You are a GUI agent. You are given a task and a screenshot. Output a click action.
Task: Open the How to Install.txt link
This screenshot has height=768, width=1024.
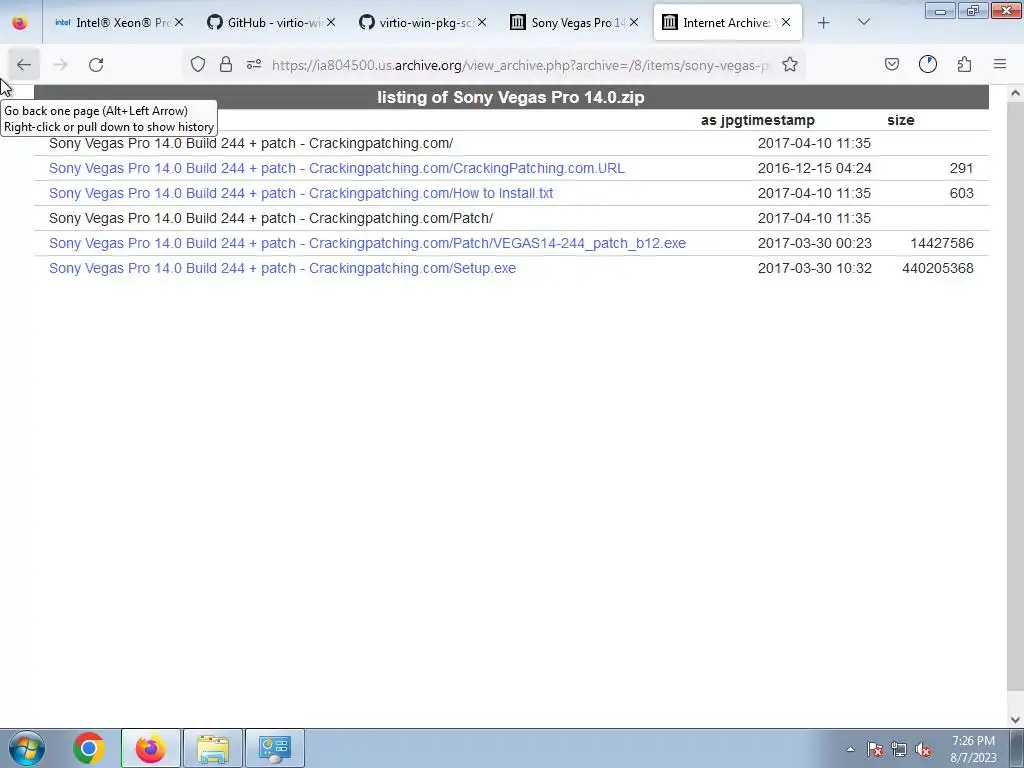coord(301,193)
